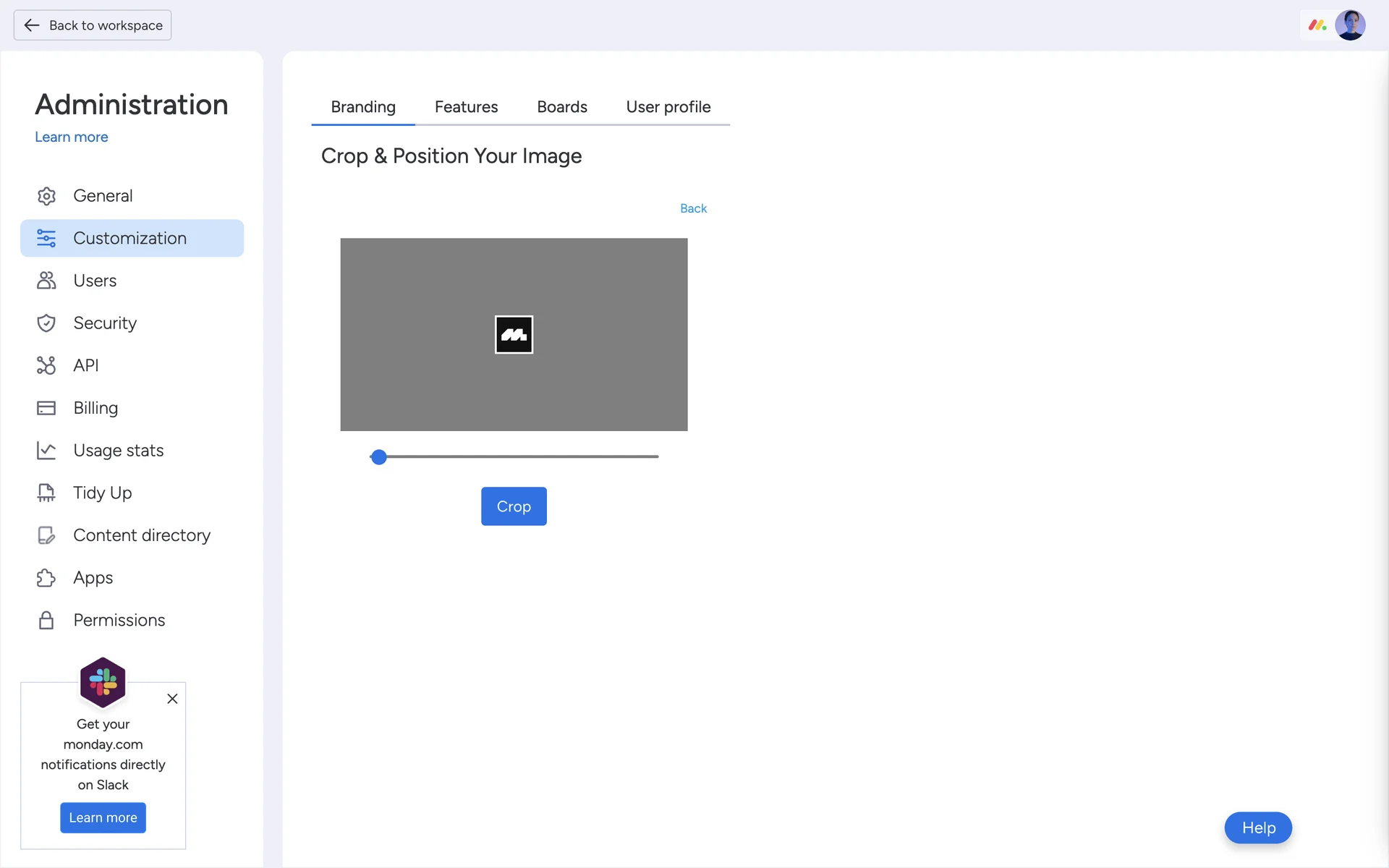Click the Users people icon

click(x=46, y=281)
